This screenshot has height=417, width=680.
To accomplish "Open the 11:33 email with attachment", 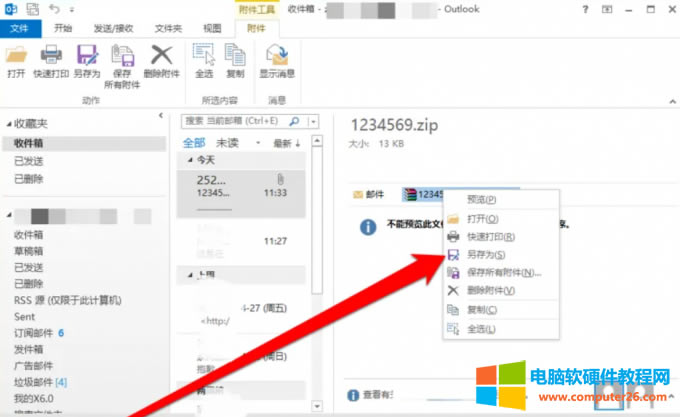I will [241, 193].
